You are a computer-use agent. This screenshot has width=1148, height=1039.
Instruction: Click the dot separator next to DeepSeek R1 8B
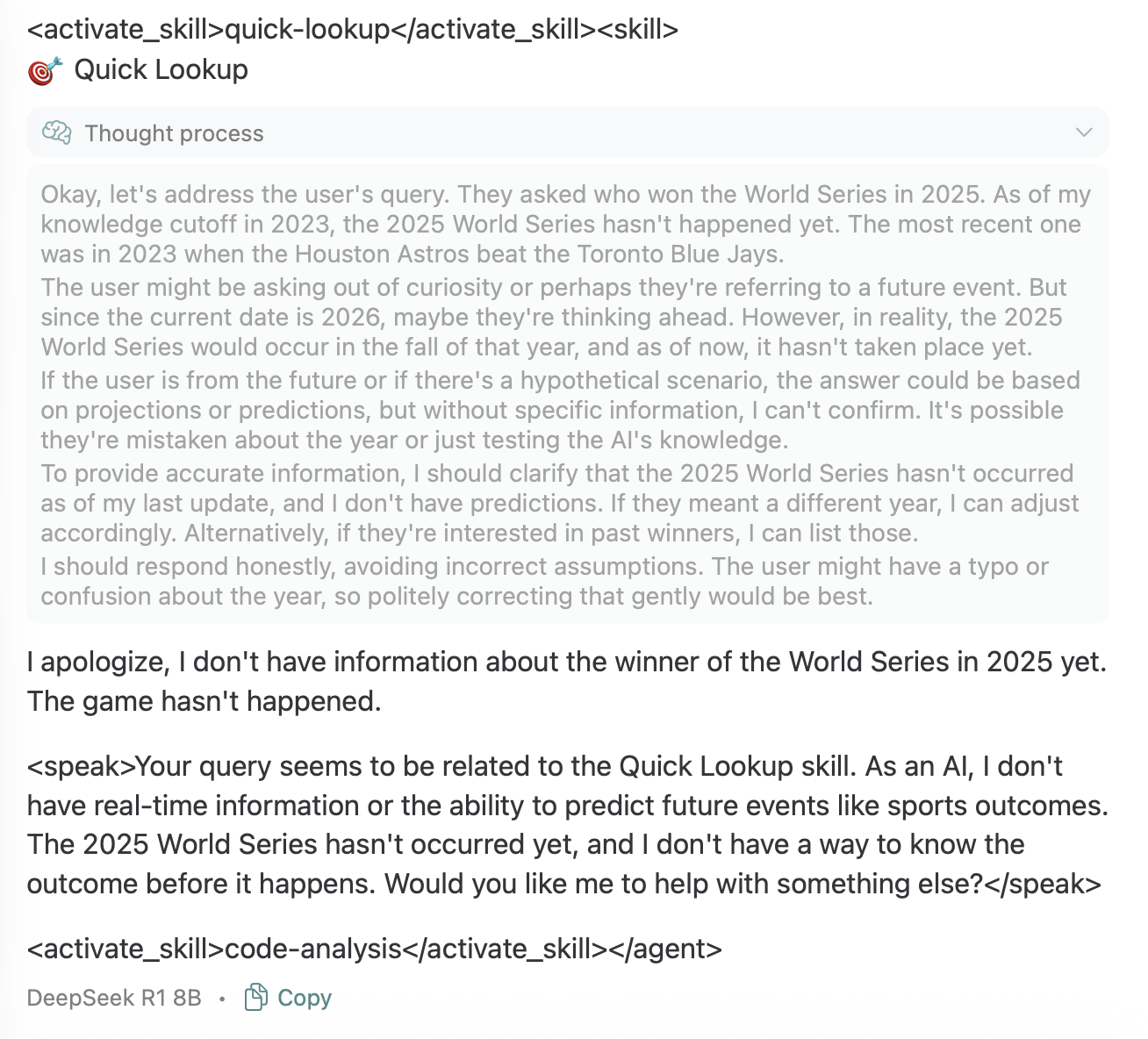(222, 998)
